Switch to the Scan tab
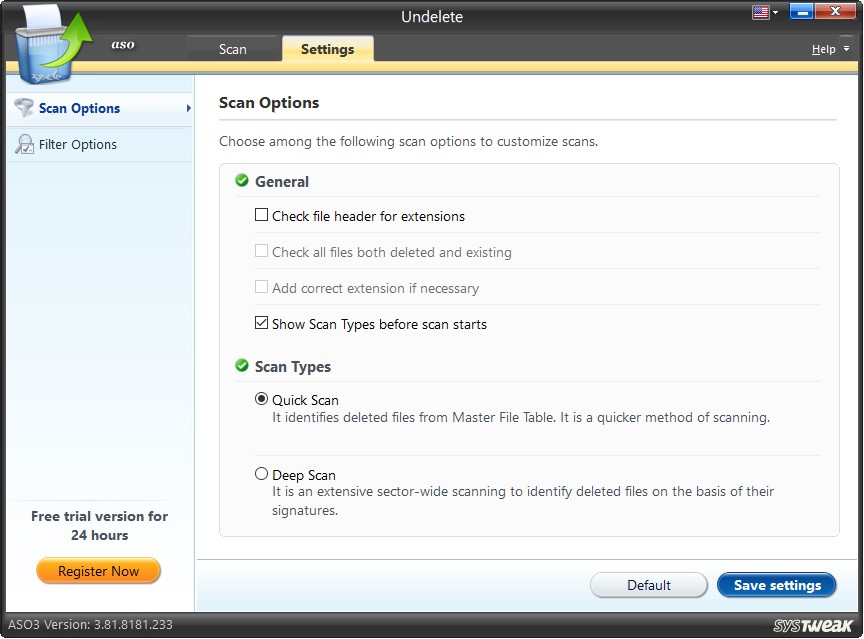 click(x=232, y=47)
